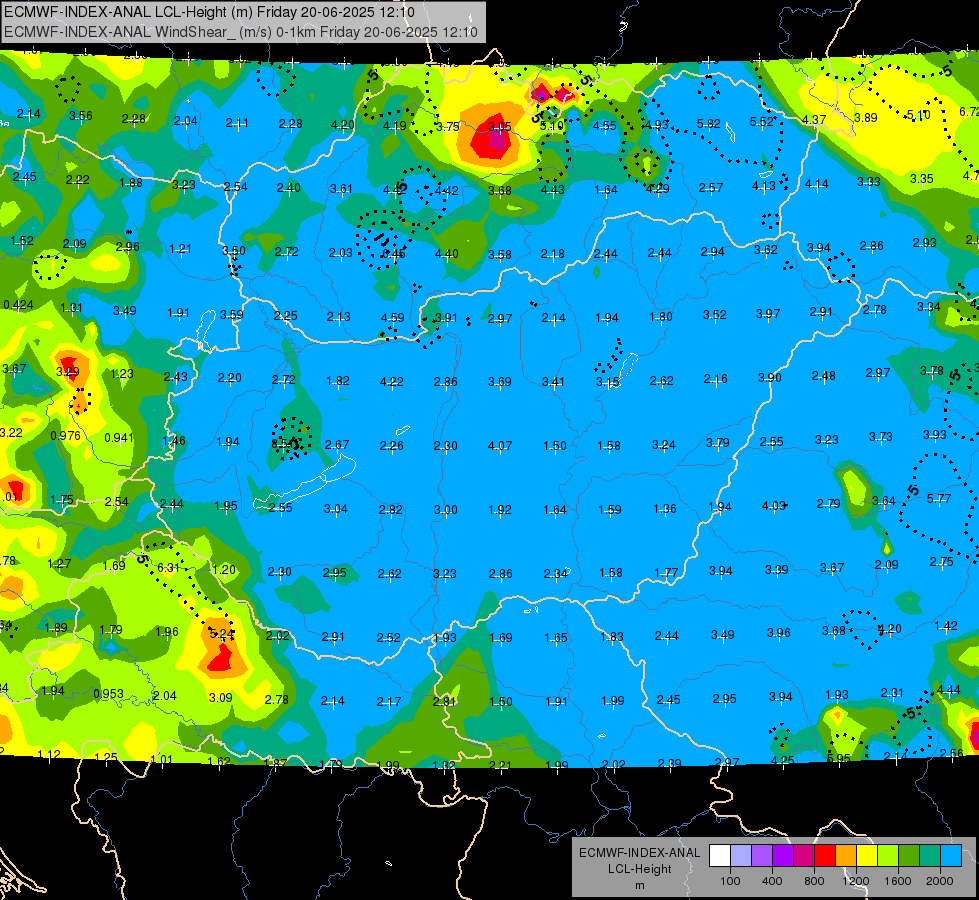Pick the teal-green legend swatch
Screen dimensions: 979x900
tap(930, 856)
